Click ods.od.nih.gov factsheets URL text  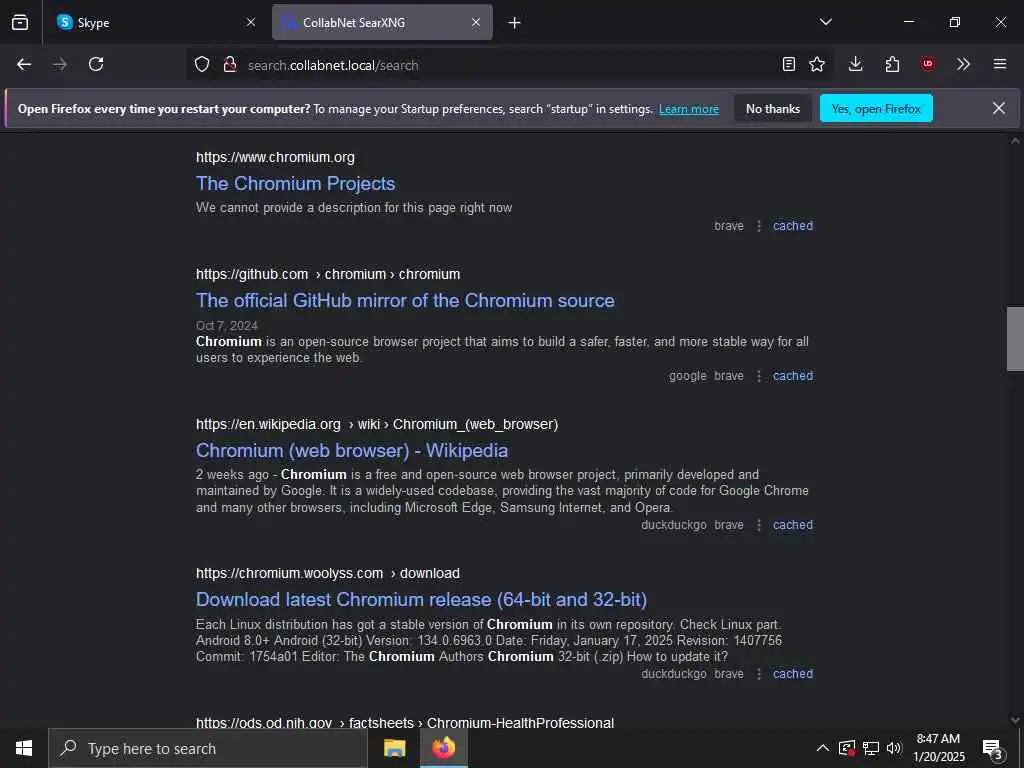pos(405,722)
